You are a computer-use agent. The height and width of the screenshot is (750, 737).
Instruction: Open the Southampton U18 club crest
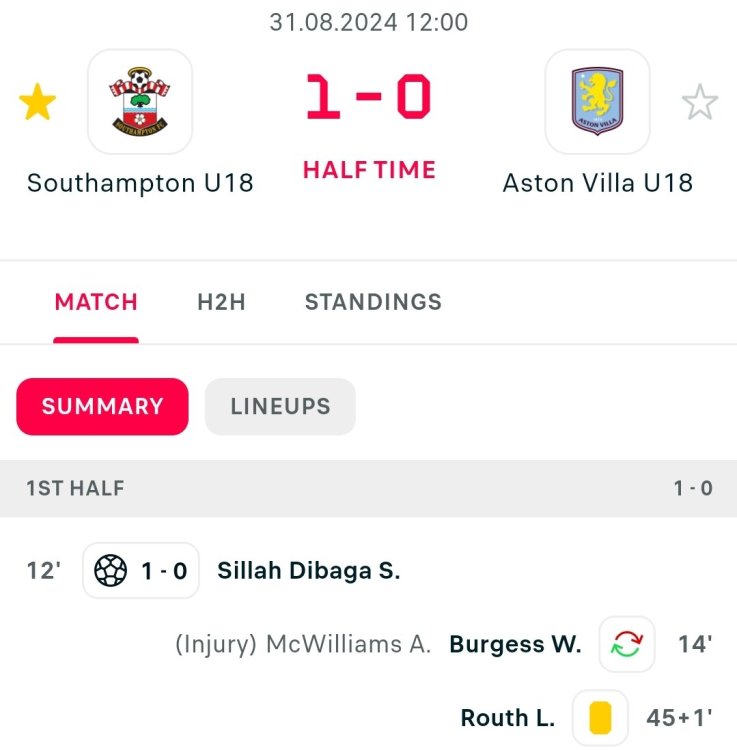click(x=140, y=102)
